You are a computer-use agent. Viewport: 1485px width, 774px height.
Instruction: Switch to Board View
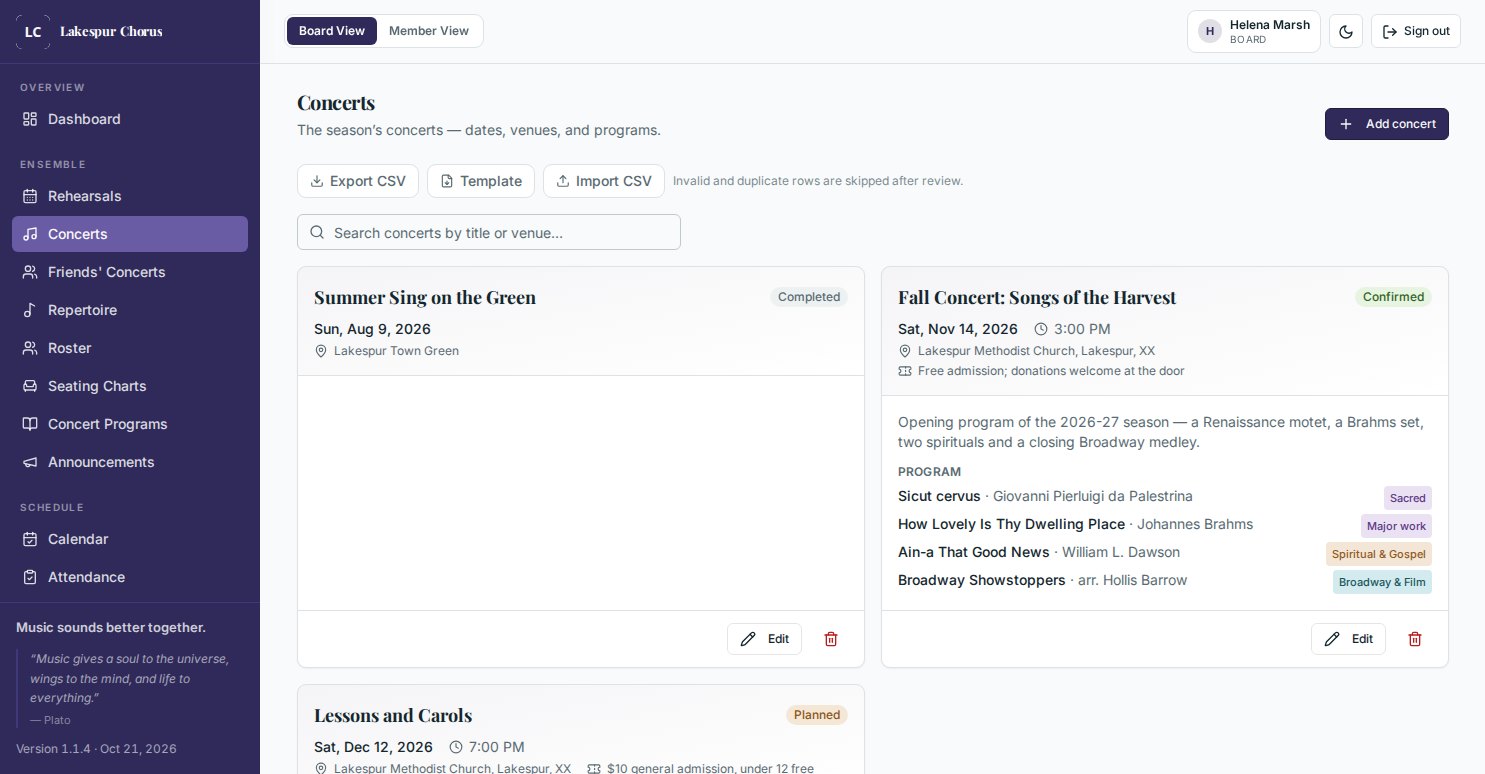[x=332, y=31]
